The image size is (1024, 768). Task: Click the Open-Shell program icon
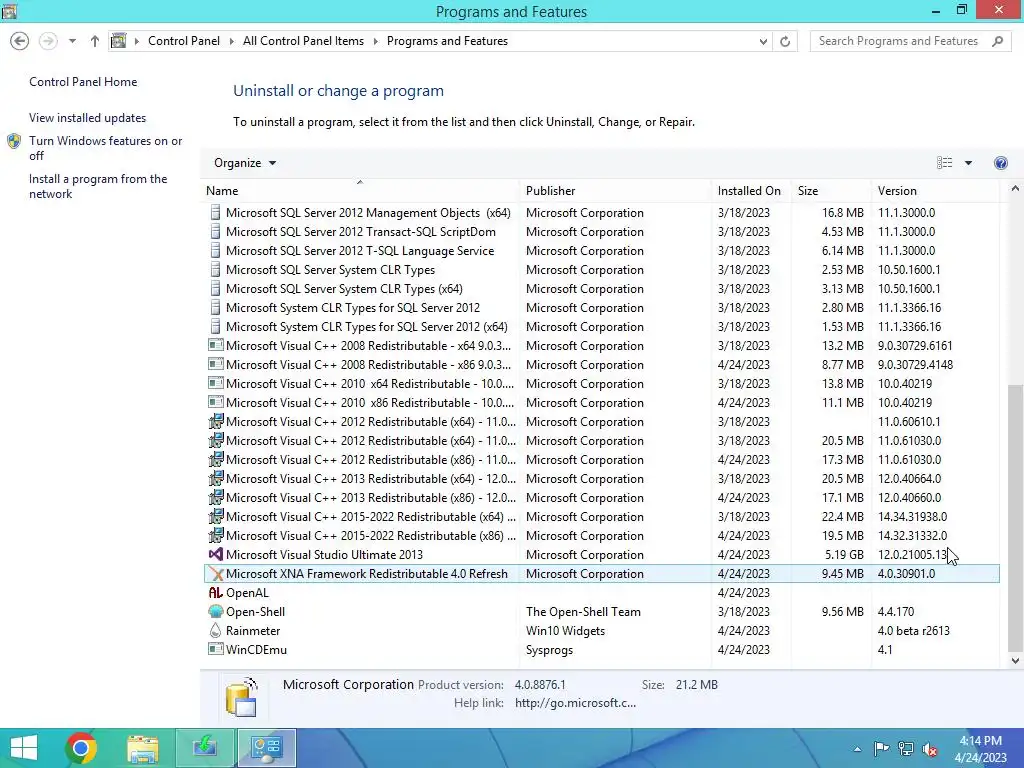coord(216,611)
